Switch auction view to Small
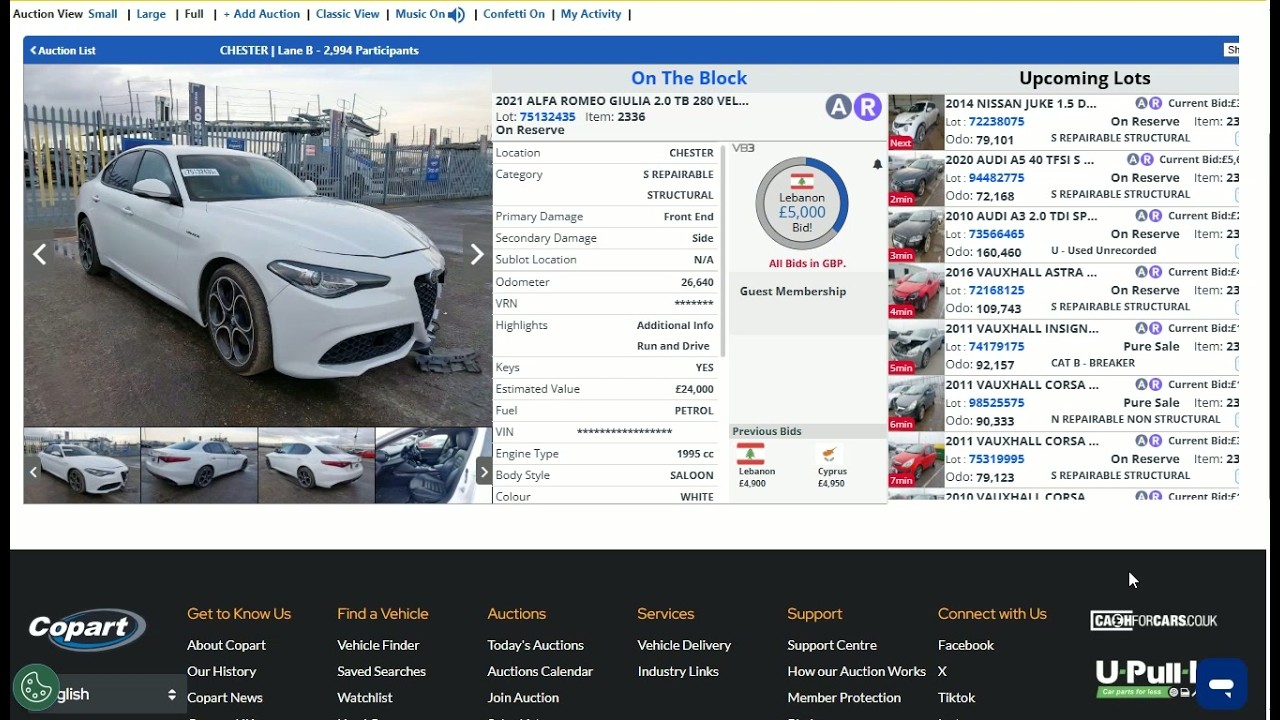 point(102,14)
